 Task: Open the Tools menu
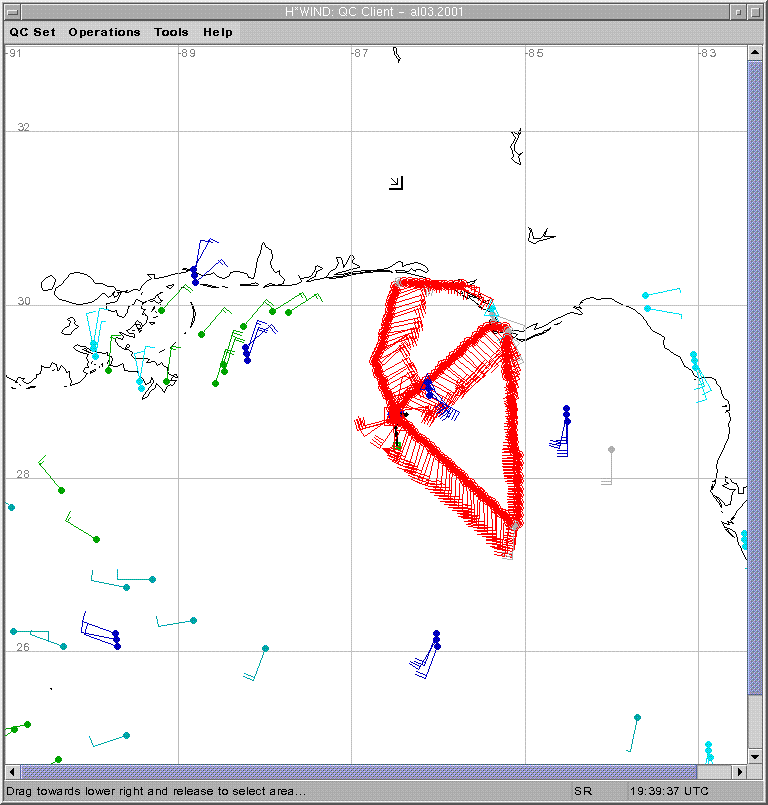171,32
